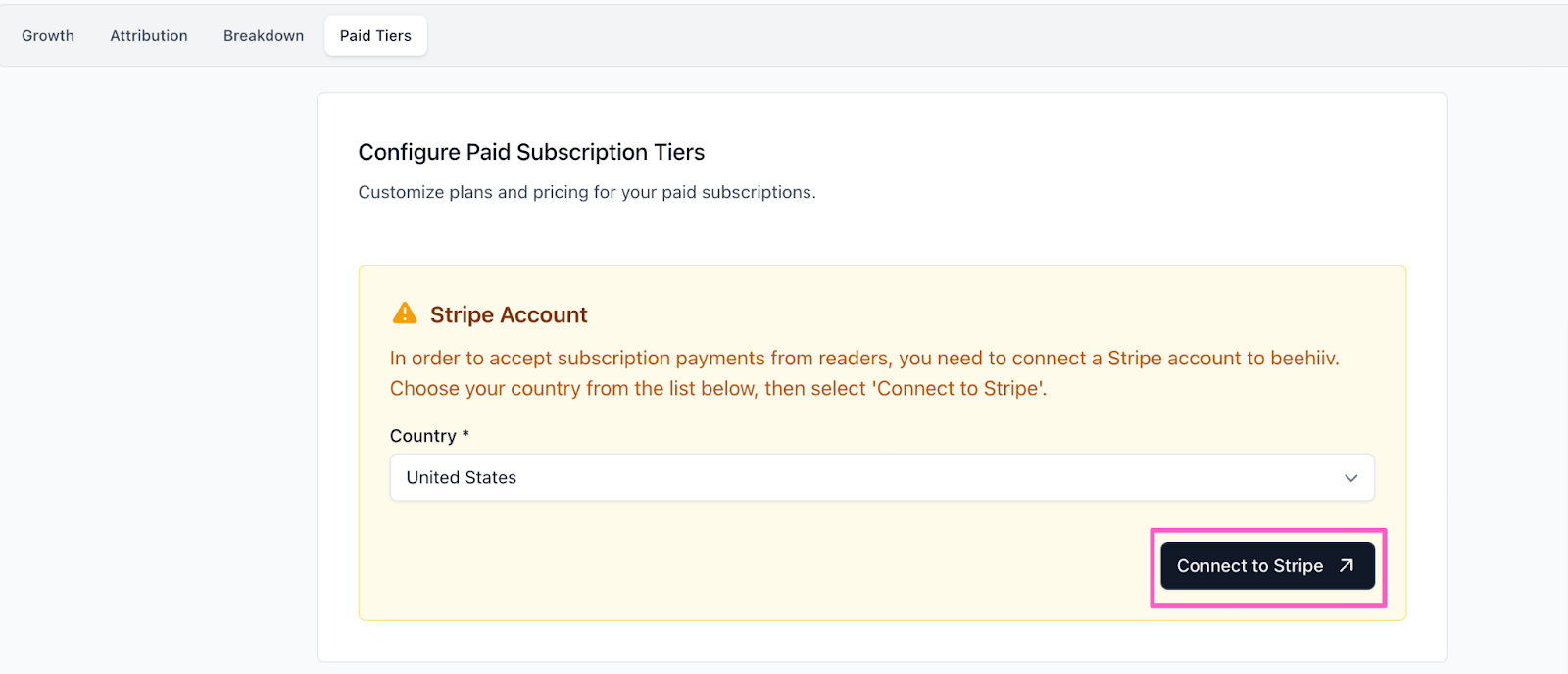Click the quoted 'Connect to Stripe' instruction text
This screenshot has width=1568, height=674.
click(x=959, y=389)
